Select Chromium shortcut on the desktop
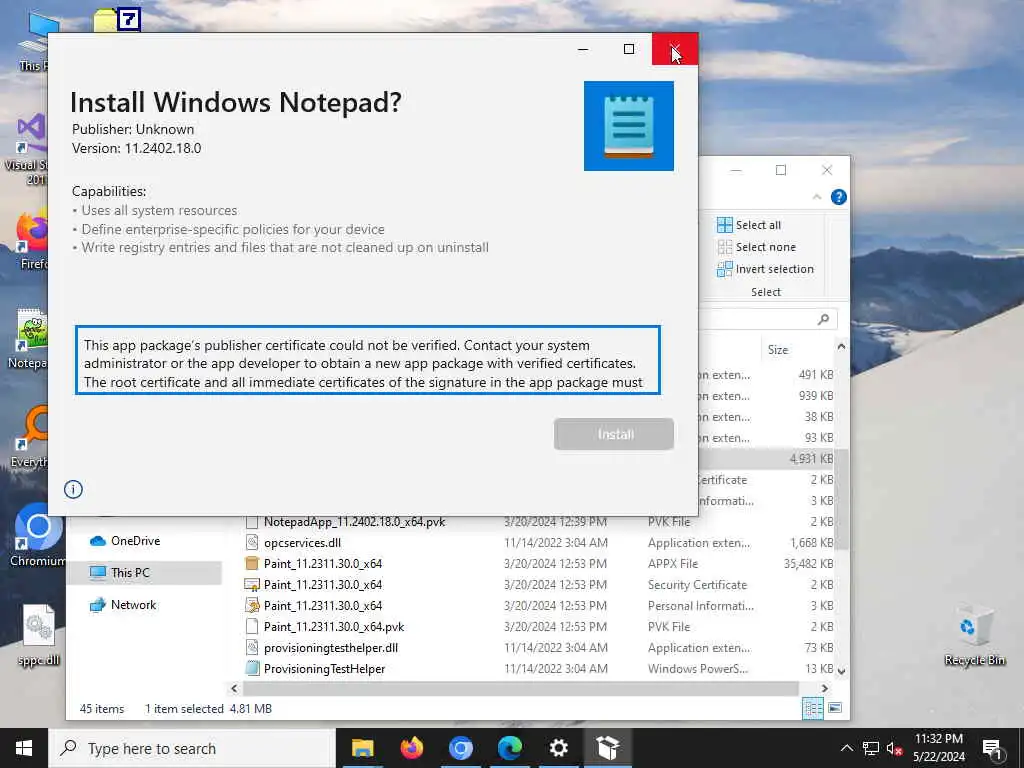 point(37,536)
